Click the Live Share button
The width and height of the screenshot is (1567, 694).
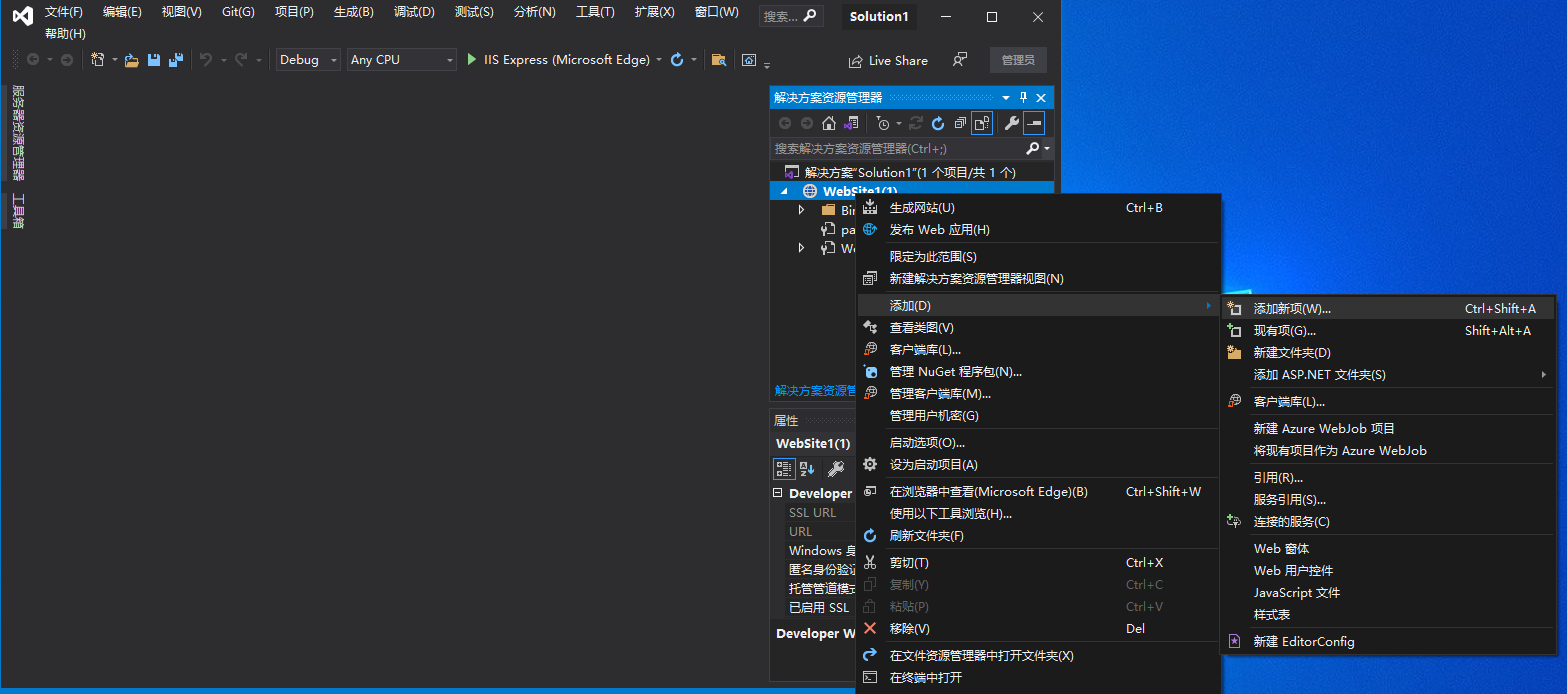tap(888, 60)
